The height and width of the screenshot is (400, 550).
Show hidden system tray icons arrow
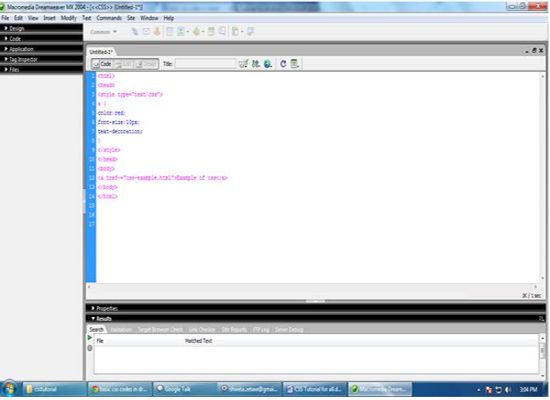[x=479, y=390]
